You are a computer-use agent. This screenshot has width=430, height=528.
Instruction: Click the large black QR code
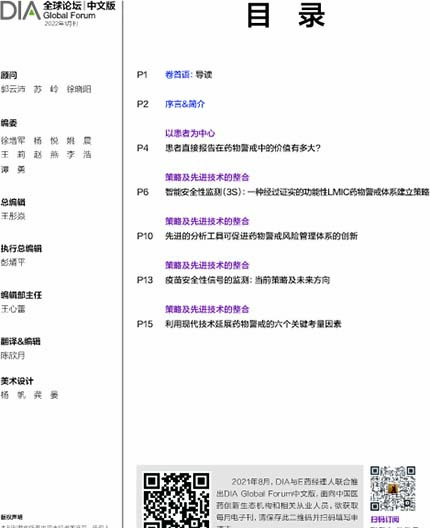[176, 500]
